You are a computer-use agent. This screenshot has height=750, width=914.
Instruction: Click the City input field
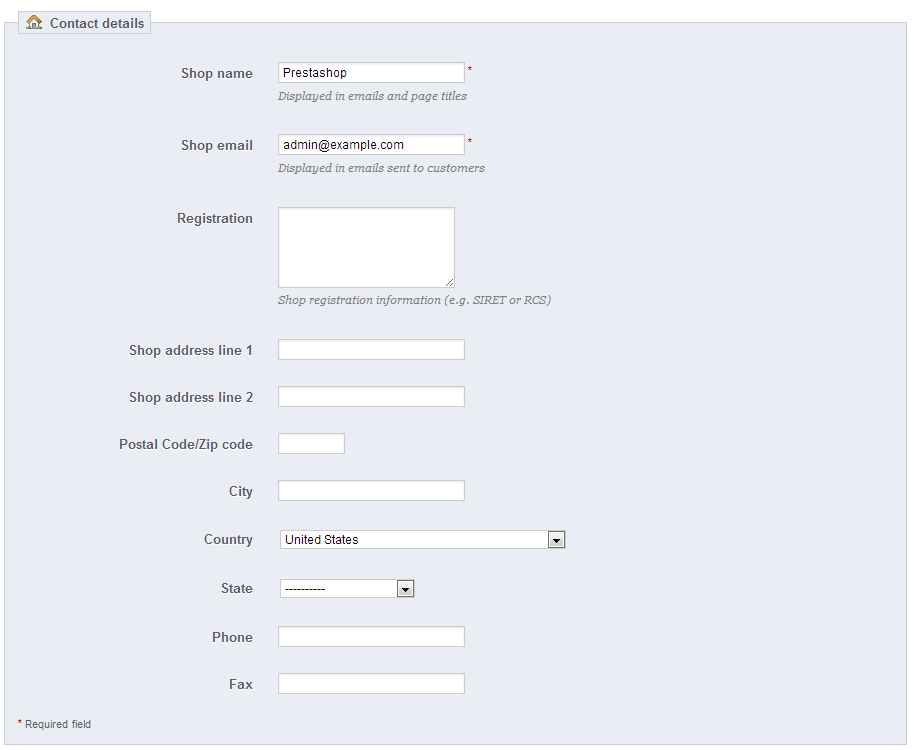[x=371, y=491]
